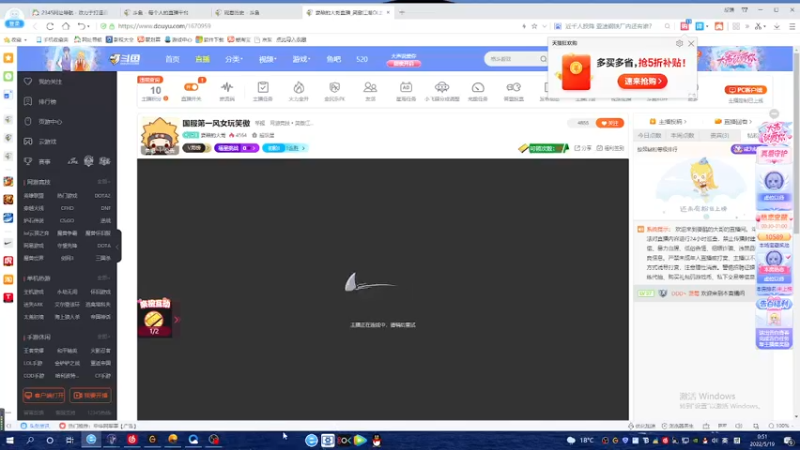800x450 pixels.
Task: Expand 全部 under 网游竞技 section
Action: click(104, 182)
